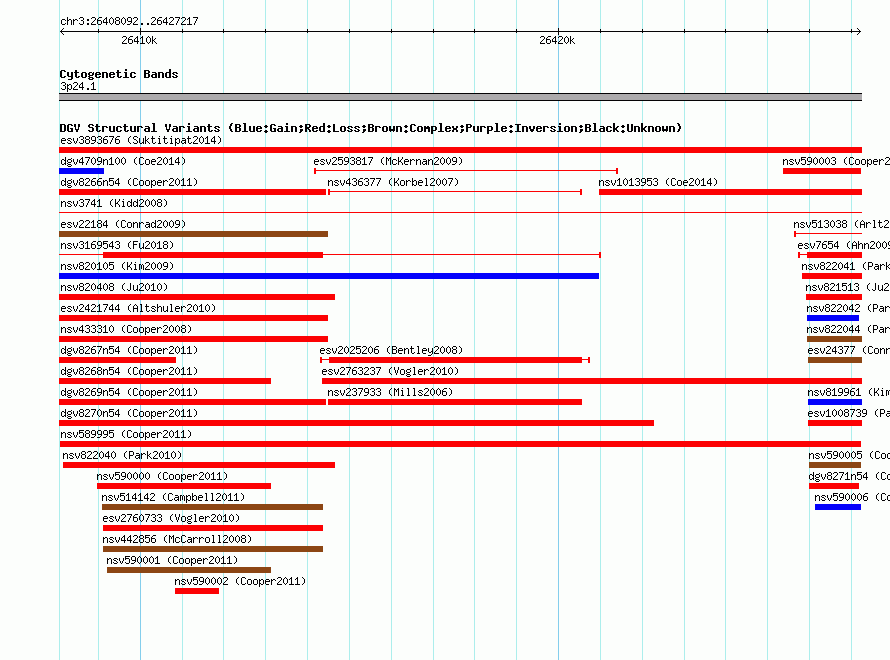
Task: Open the esv2025206 (Bentley2008) variant label
Action: click(391, 350)
